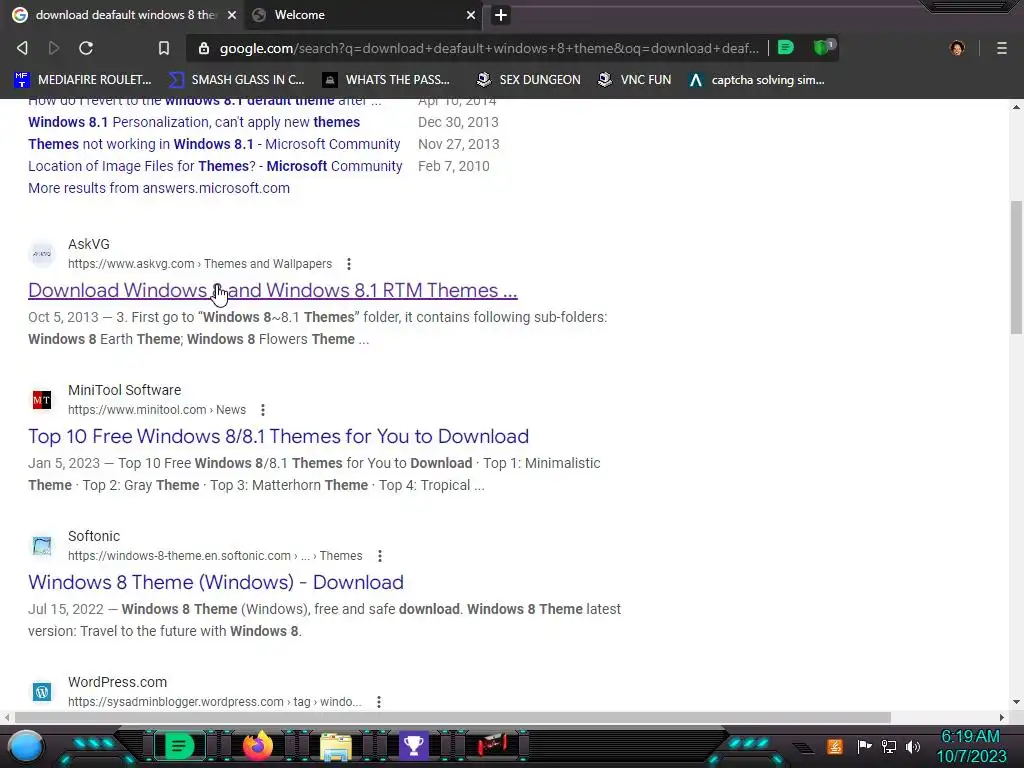Close the Google search results tab
This screenshot has width=1024, height=768.
pos(232,15)
